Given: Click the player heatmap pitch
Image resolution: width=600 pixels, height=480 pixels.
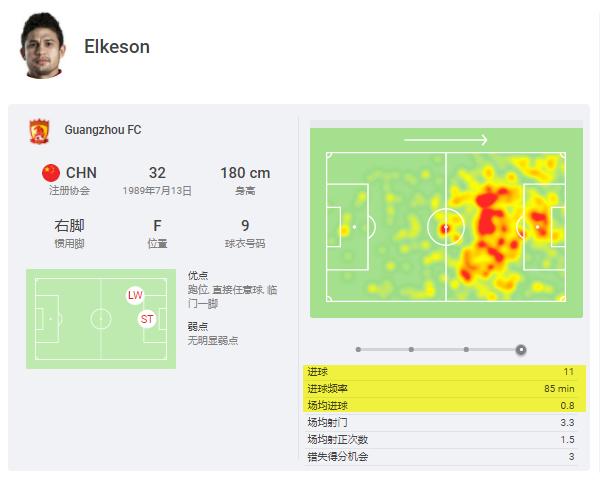Looking at the screenshot, I should 445,229.
